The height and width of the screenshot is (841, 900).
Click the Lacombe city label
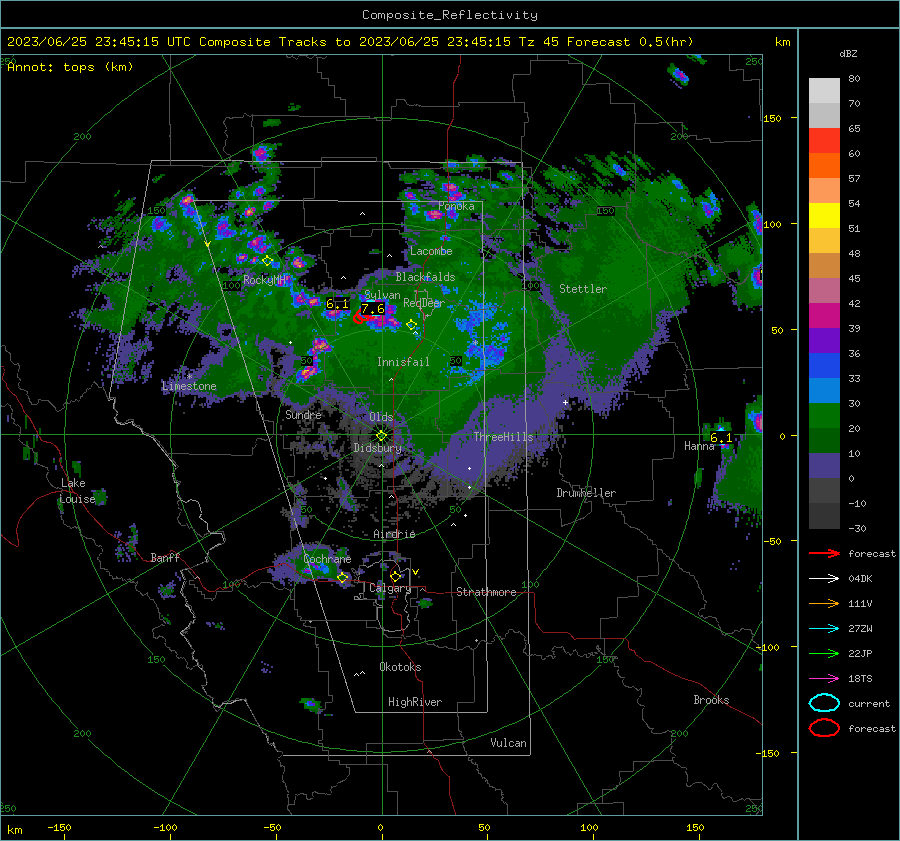coord(431,251)
